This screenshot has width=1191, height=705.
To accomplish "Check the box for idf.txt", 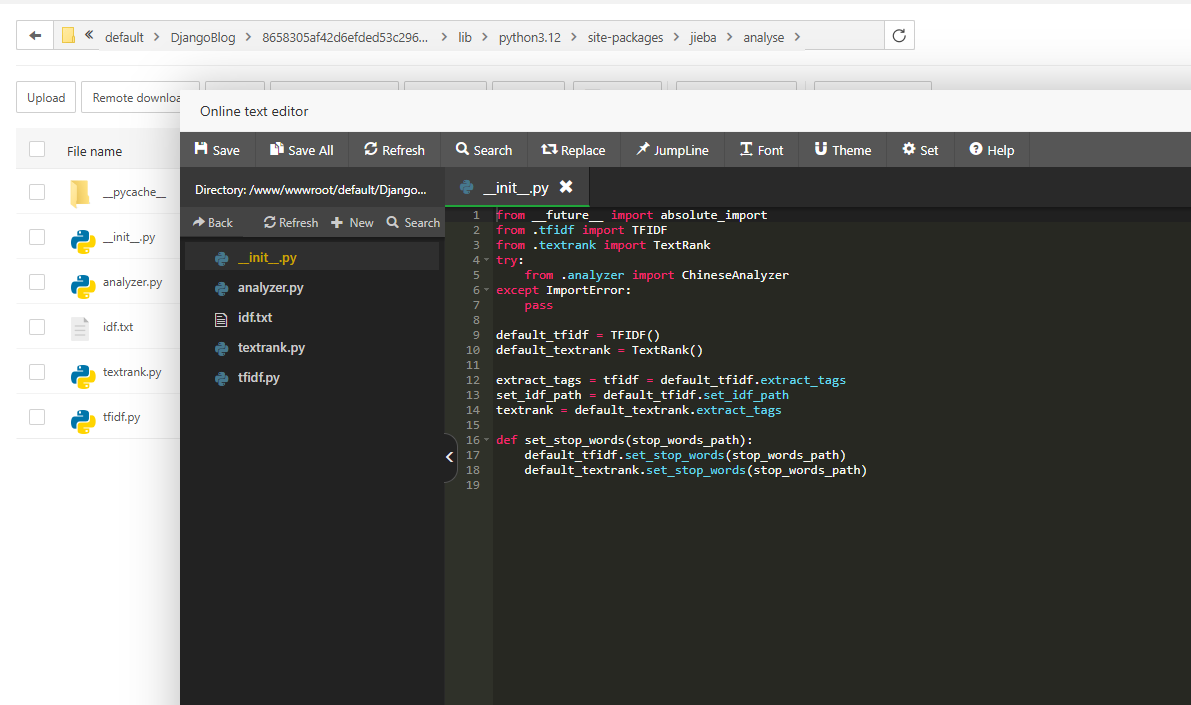I will point(37,327).
